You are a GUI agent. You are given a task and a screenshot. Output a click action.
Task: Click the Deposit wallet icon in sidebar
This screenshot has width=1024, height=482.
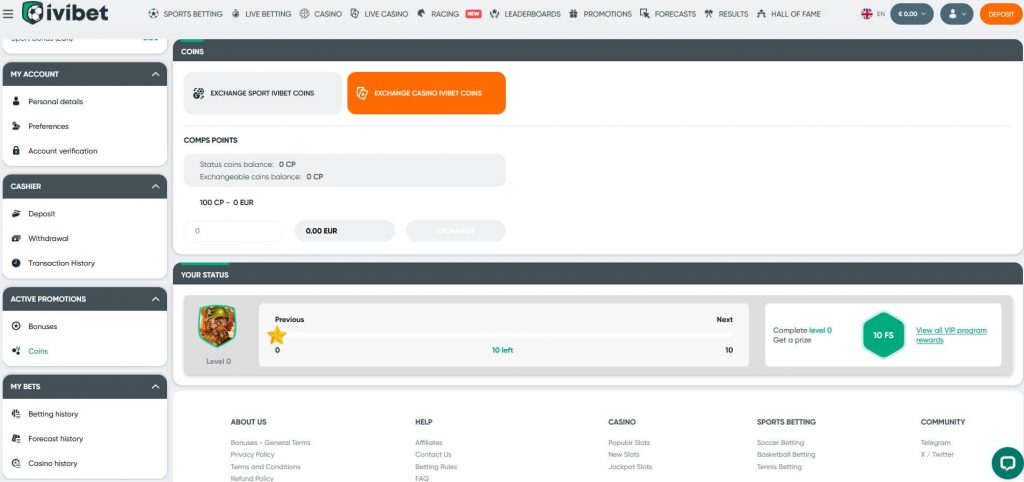click(17, 214)
